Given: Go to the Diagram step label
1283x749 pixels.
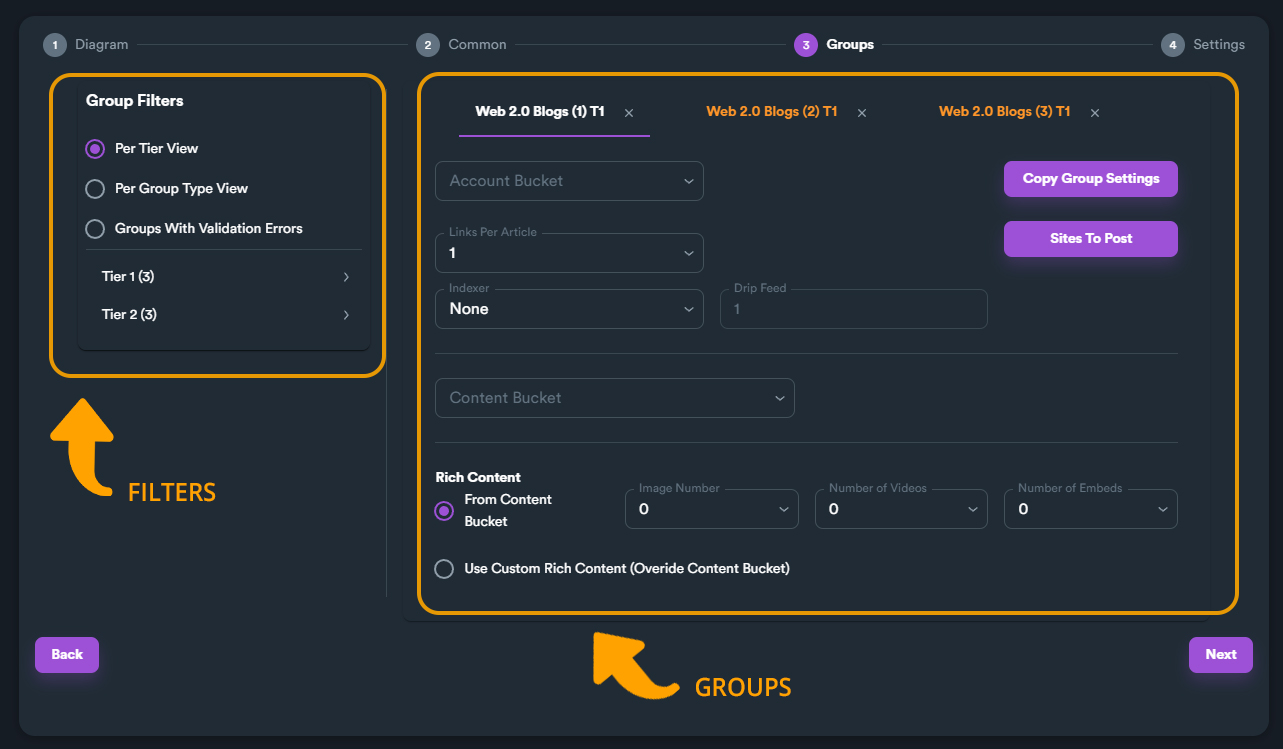Looking at the screenshot, I should [x=102, y=45].
